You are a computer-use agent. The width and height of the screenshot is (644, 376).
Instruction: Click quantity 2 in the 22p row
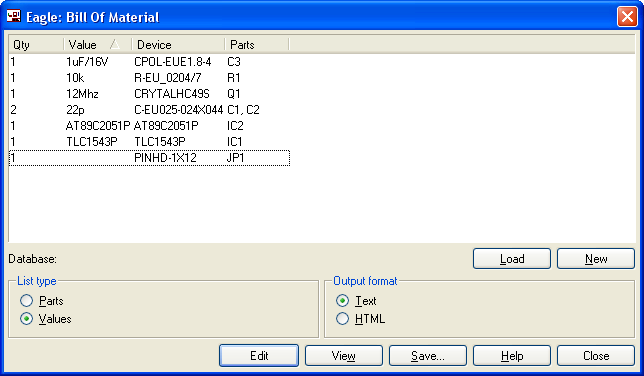pos(13,110)
